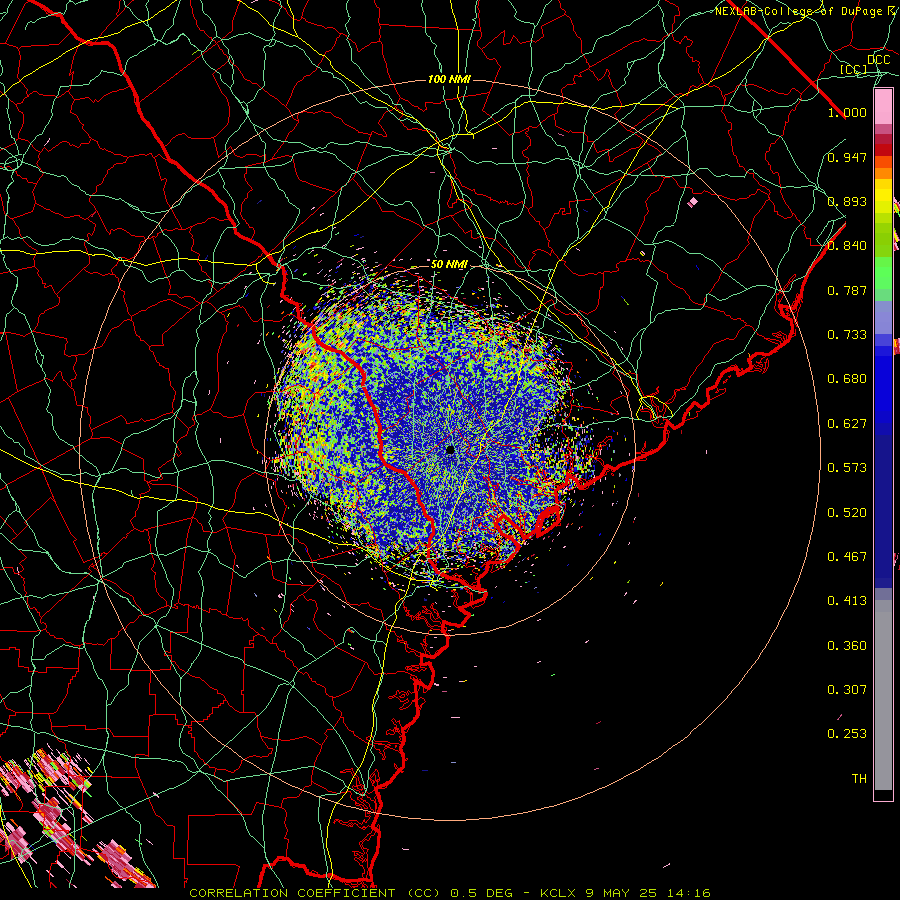This screenshot has height=900, width=900.
Task: Click the 1.000 legend value
Action: (847, 112)
